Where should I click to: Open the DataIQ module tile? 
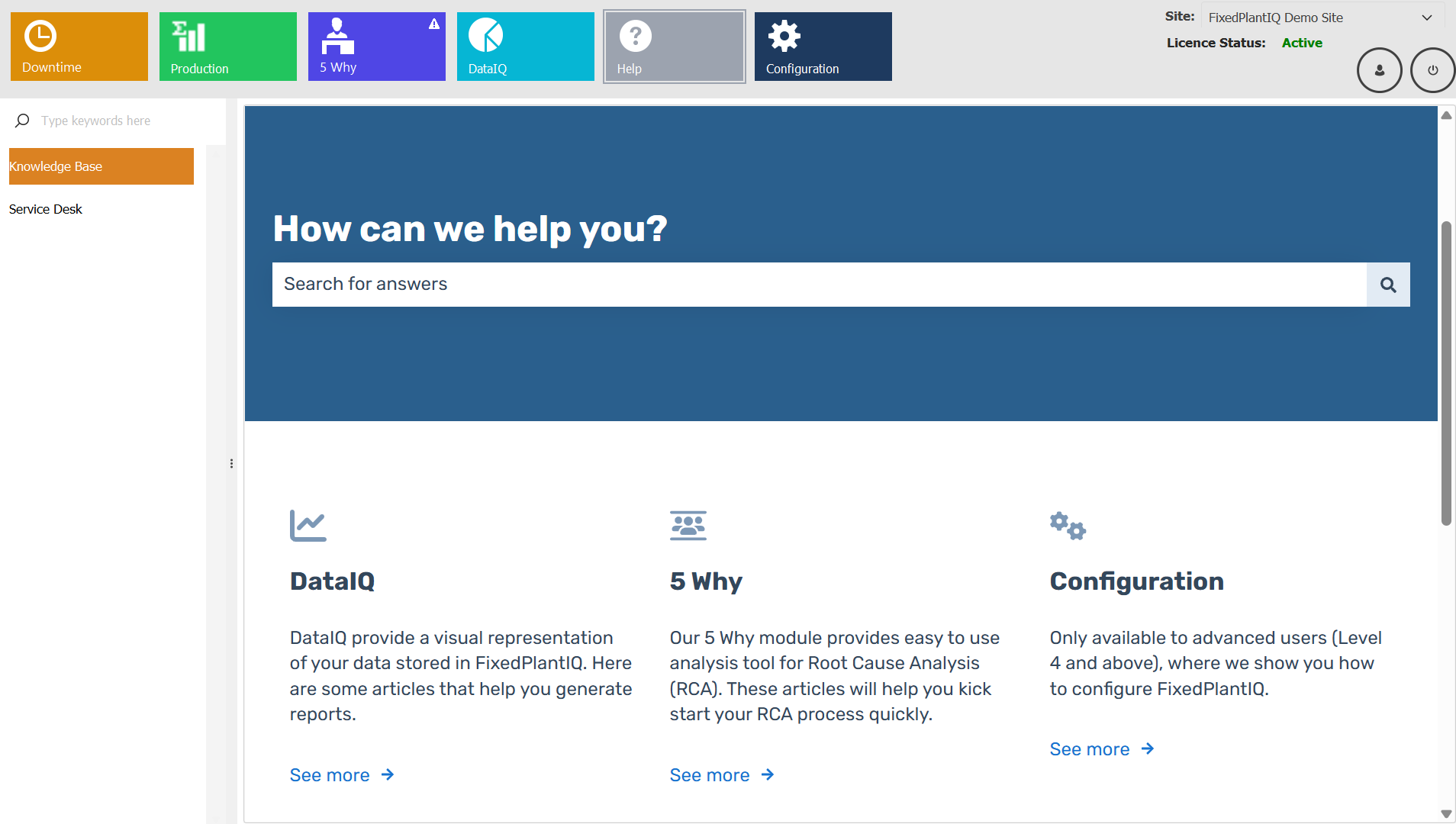coord(526,47)
